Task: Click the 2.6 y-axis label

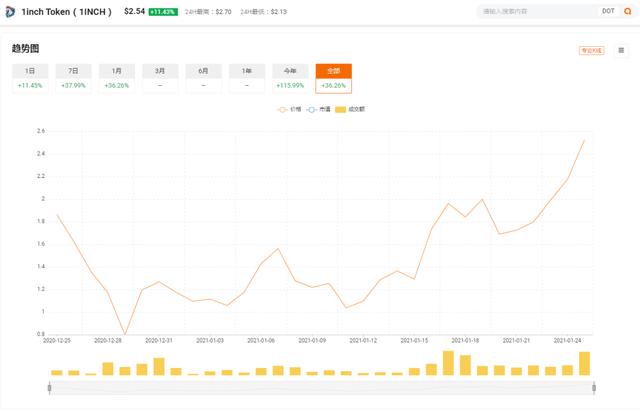Action: [41, 131]
